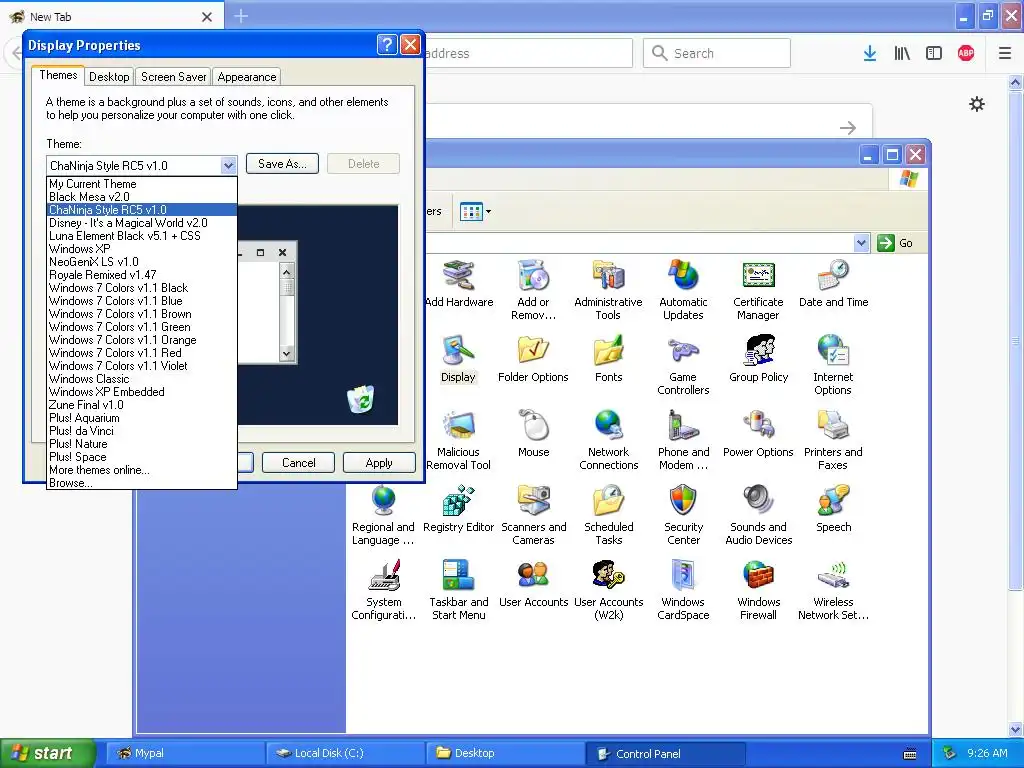
Task: Open Administrative Tools icon
Action: point(608,290)
